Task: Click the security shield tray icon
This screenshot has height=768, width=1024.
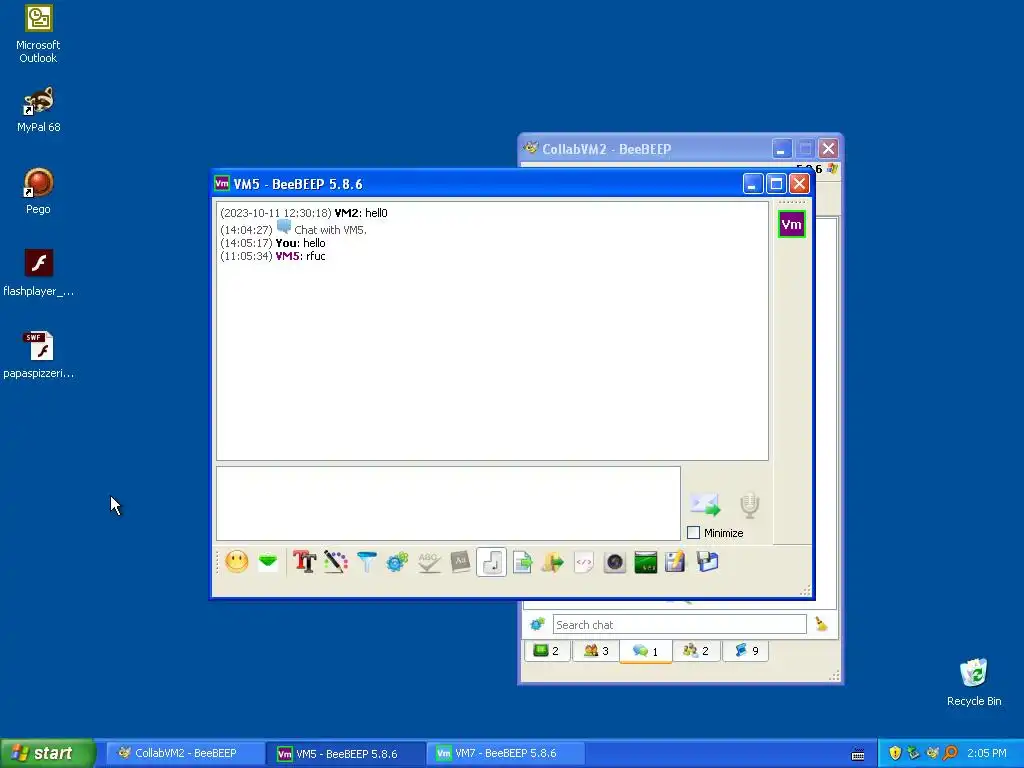Action: (895, 753)
